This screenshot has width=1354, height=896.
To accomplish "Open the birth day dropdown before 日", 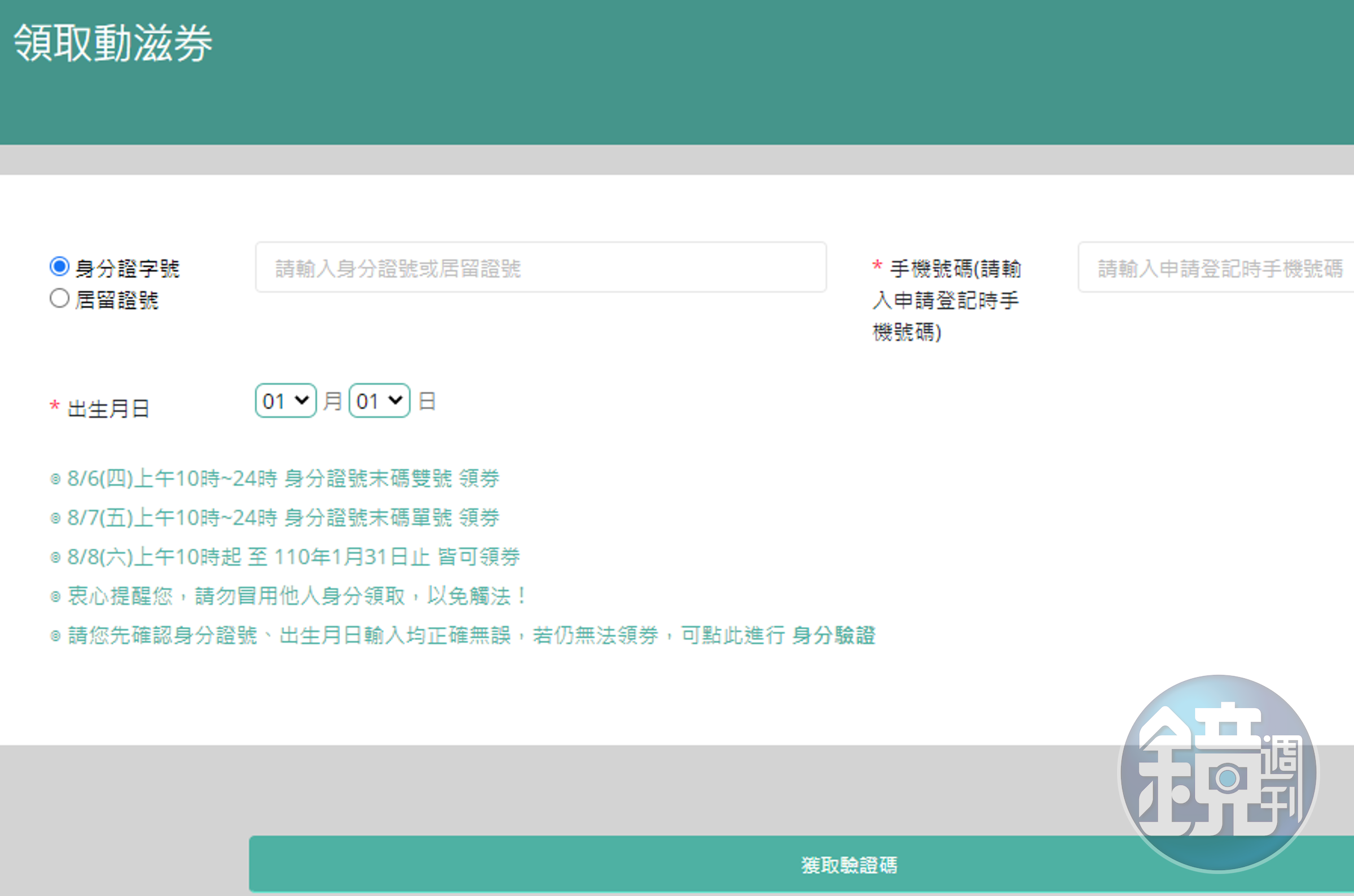I will pos(380,400).
